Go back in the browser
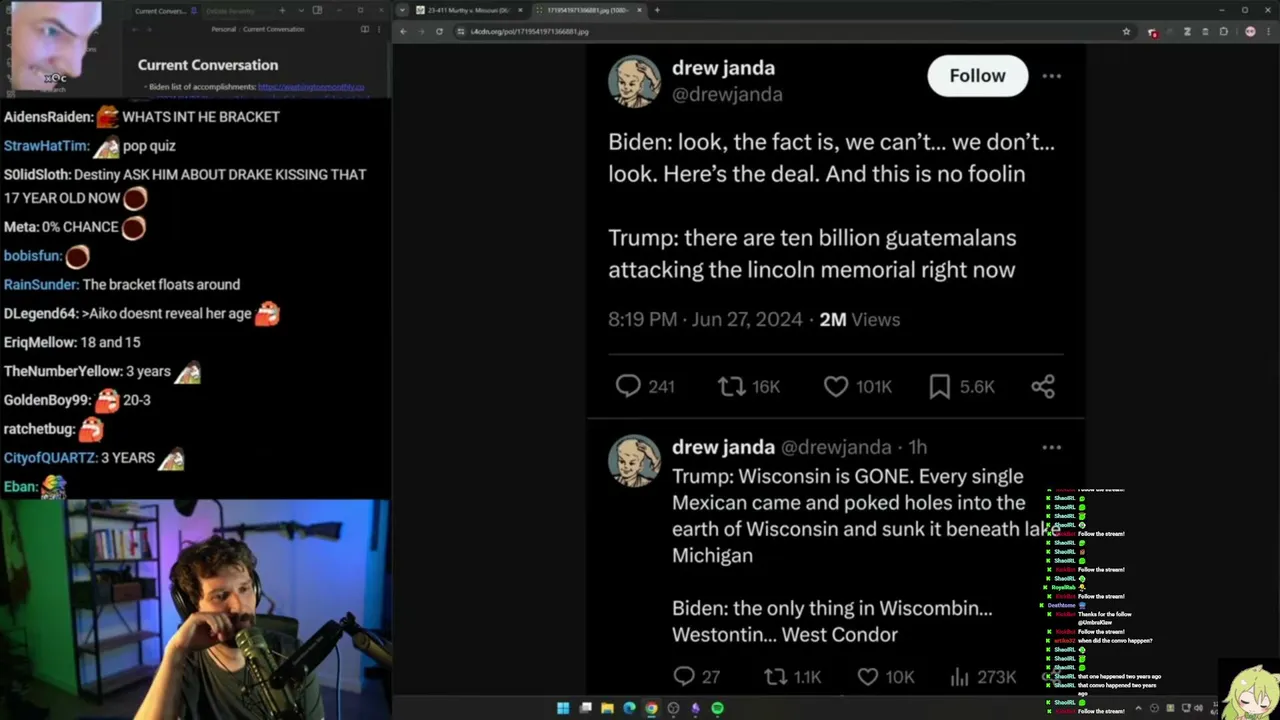 [x=403, y=31]
